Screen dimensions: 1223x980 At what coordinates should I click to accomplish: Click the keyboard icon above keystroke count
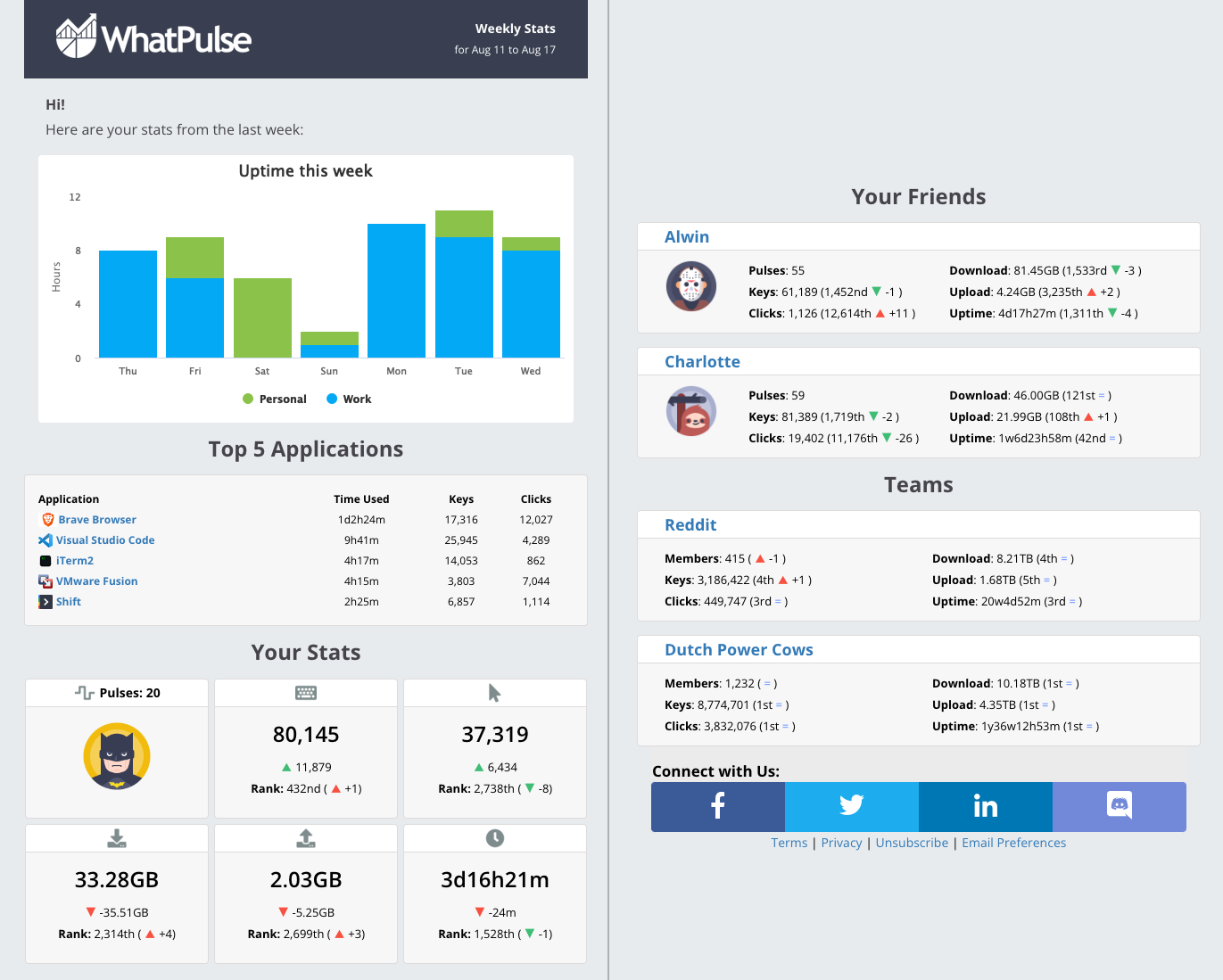point(305,693)
